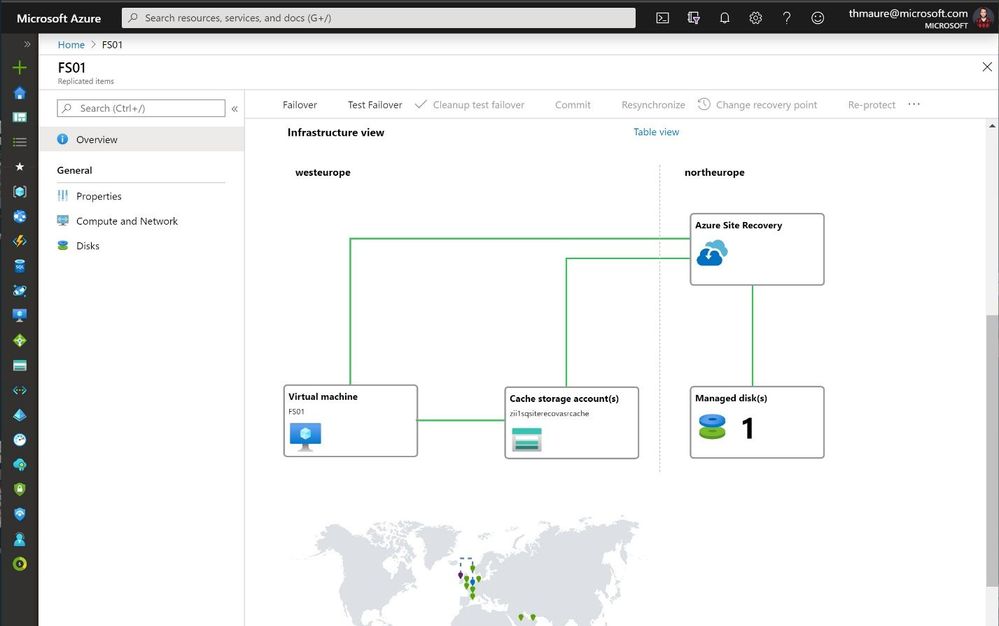Click the "Infrastructure view" heading
This screenshot has width=999, height=626.
point(336,132)
